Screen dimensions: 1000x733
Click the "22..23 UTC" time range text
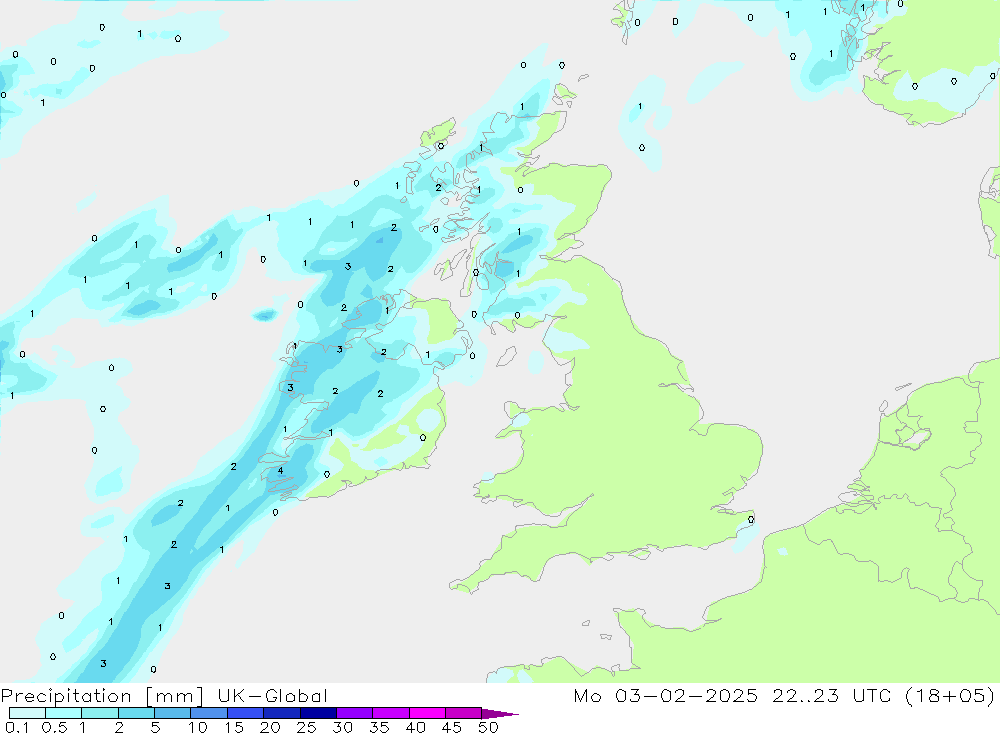coord(831,696)
